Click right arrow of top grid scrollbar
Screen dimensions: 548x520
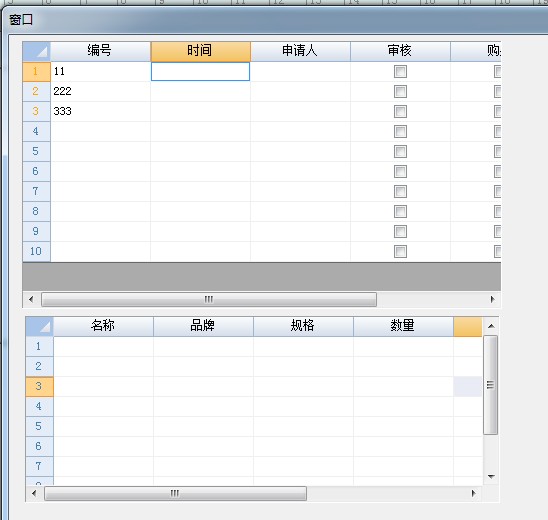coord(492,299)
